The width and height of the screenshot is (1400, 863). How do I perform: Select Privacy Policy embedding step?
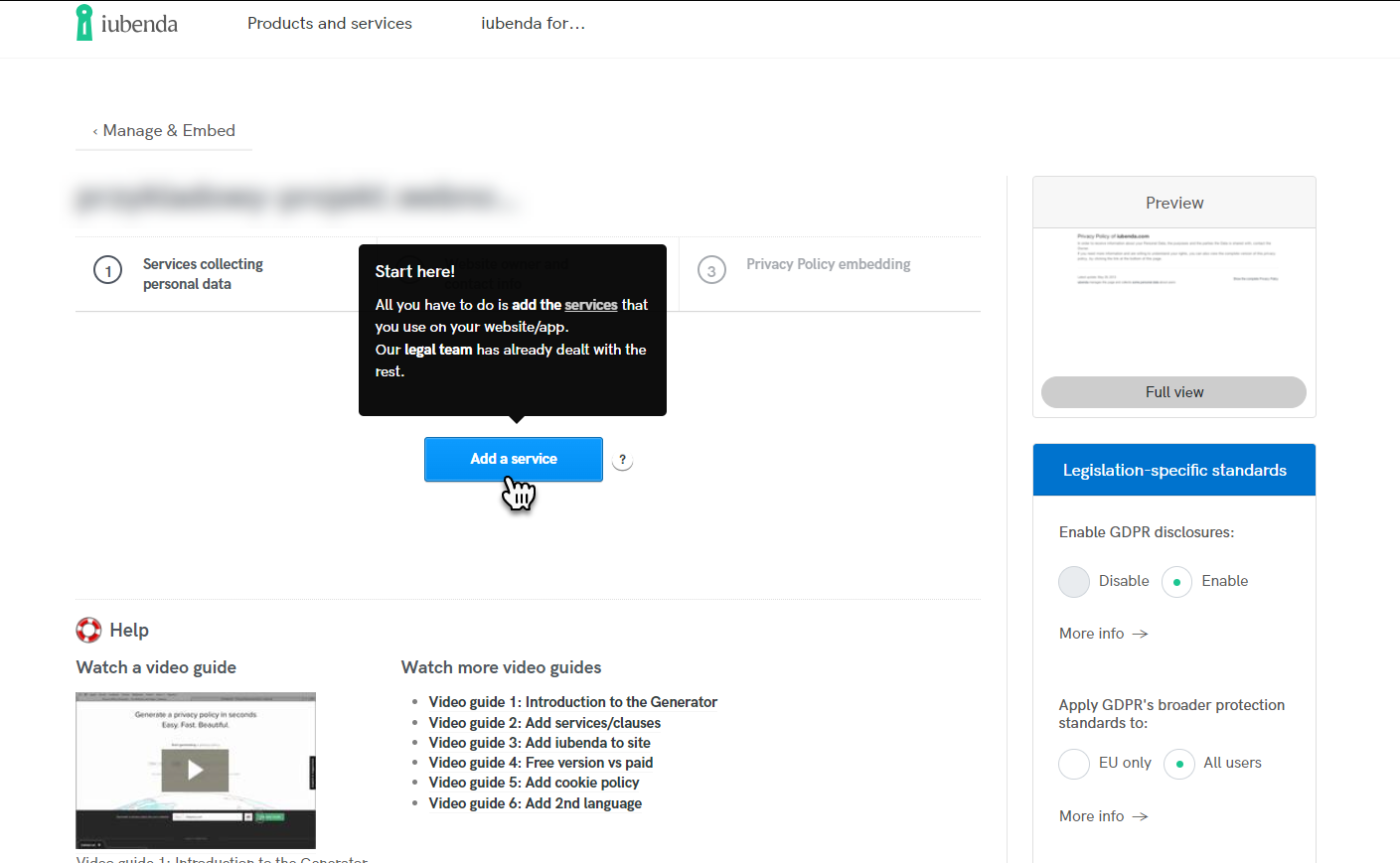[829, 264]
